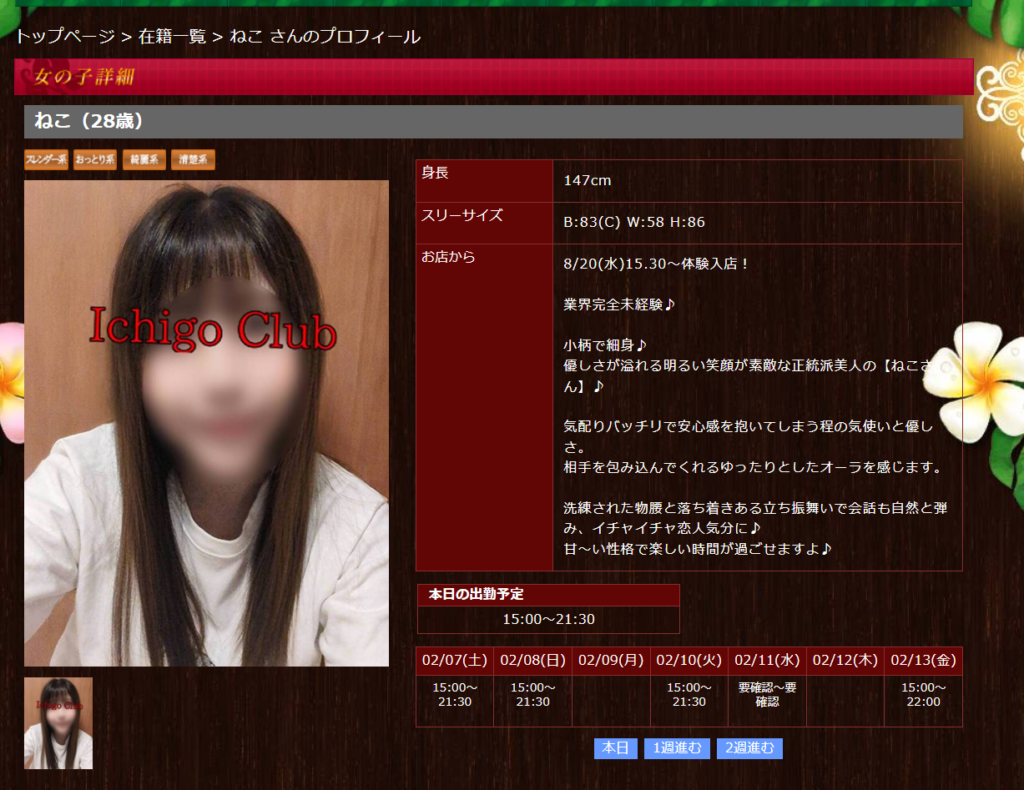Click the スレンダー系 tag badge
The width and height of the screenshot is (1024, 790).
click(x=46, y=160)
